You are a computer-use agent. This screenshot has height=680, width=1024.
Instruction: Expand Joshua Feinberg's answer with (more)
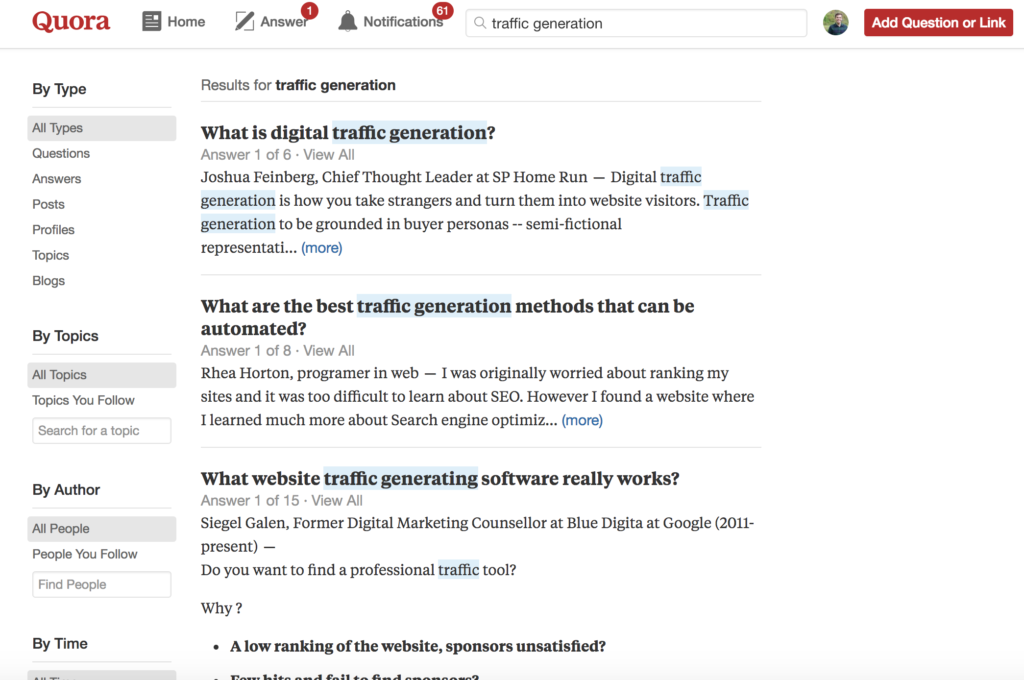pyautogui.click(x=322, y=248)
